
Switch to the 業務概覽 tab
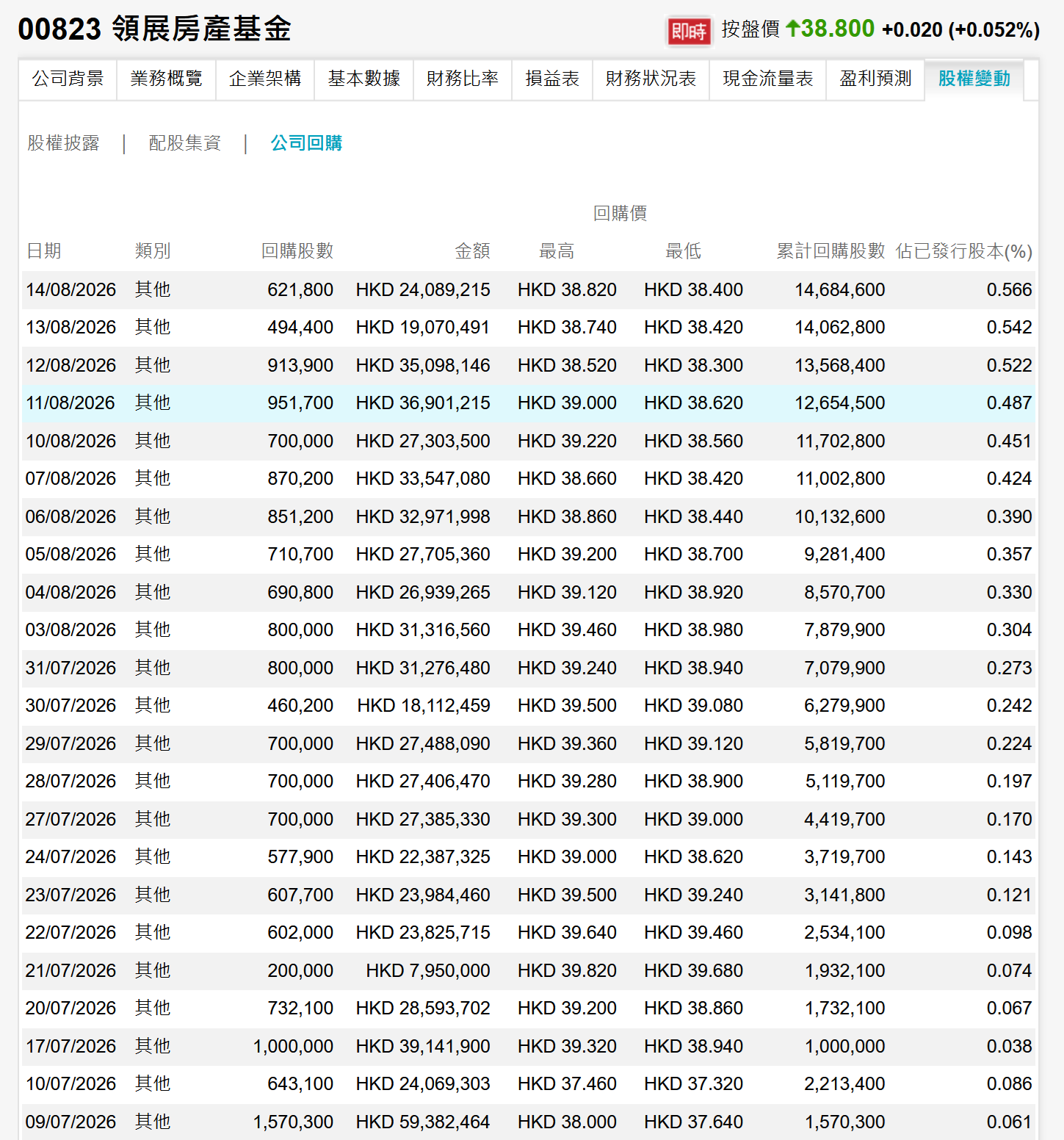[167, 79]
